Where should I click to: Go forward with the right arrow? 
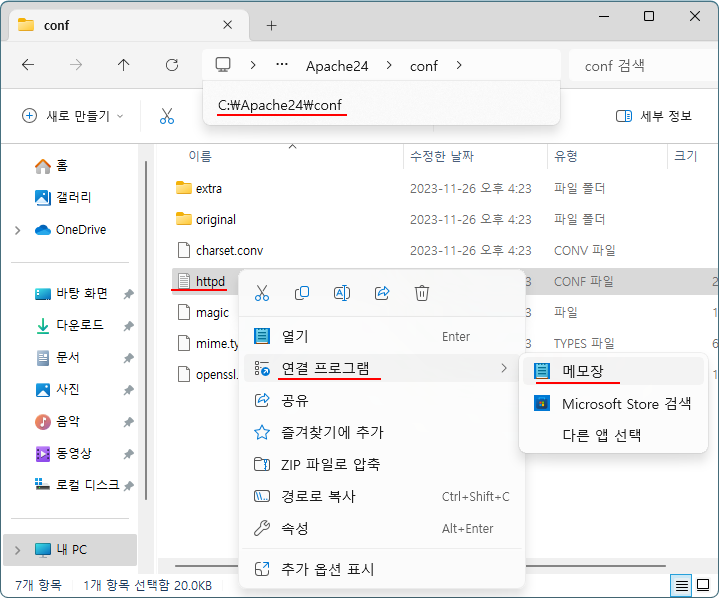tap(76, 65)
